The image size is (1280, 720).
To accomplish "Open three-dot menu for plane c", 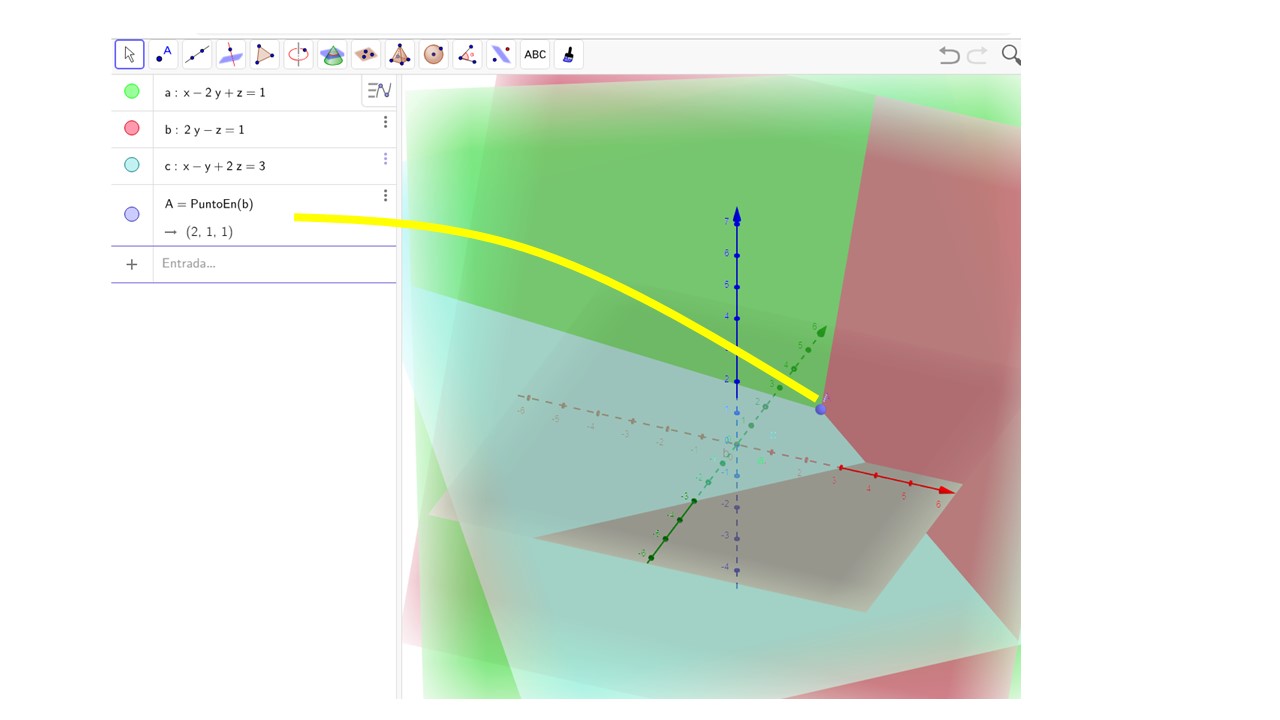I will pos(385,159).
